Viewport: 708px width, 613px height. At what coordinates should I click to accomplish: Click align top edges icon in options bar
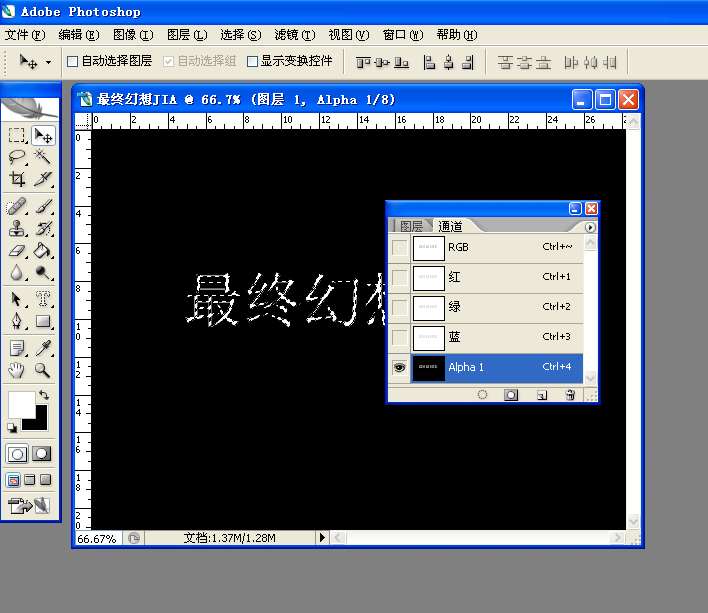click(x=363, y=62)
